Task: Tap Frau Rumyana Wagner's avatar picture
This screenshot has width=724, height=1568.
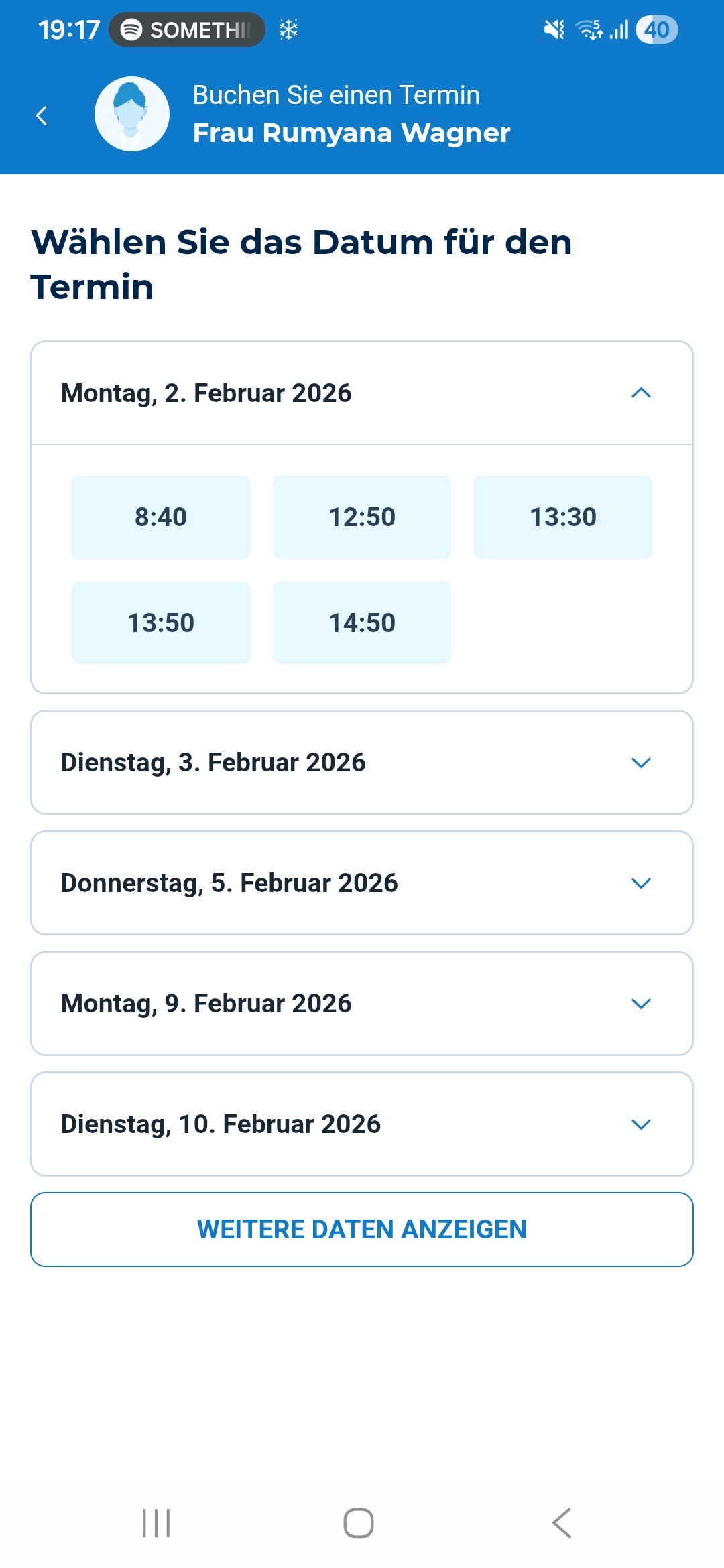Action: [132, 114]
